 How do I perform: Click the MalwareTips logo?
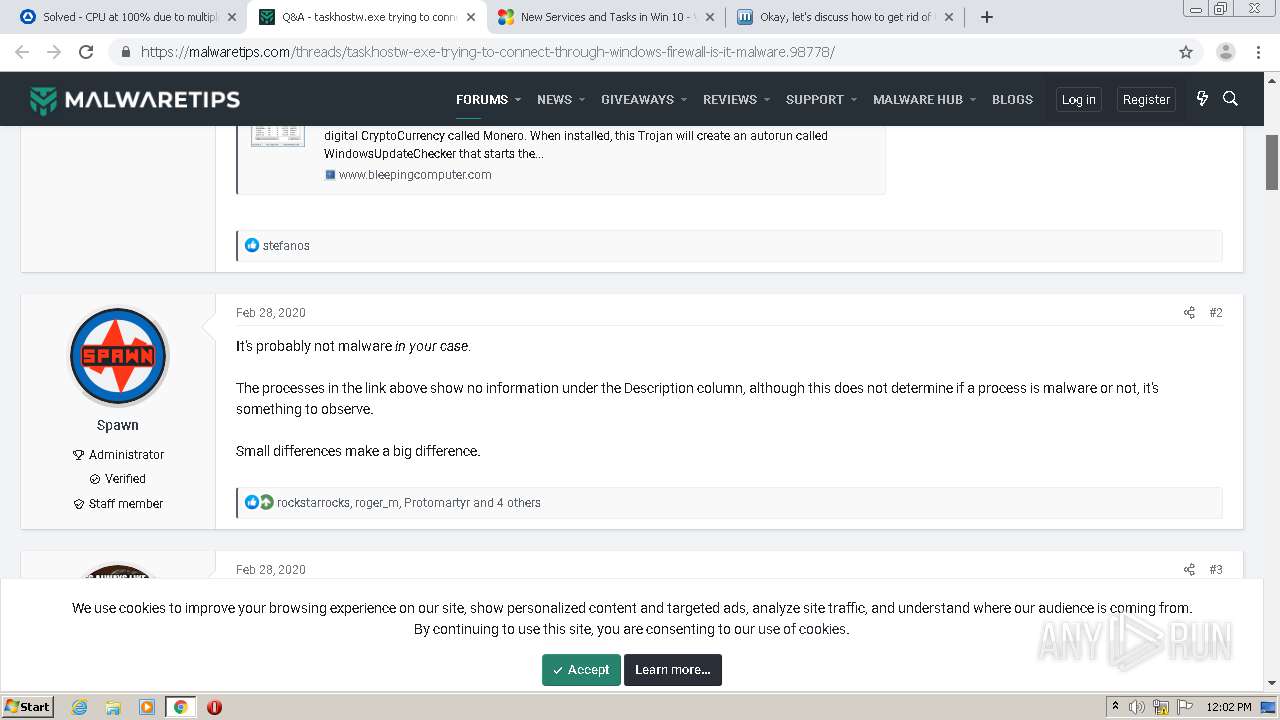[x=135, y=99]
